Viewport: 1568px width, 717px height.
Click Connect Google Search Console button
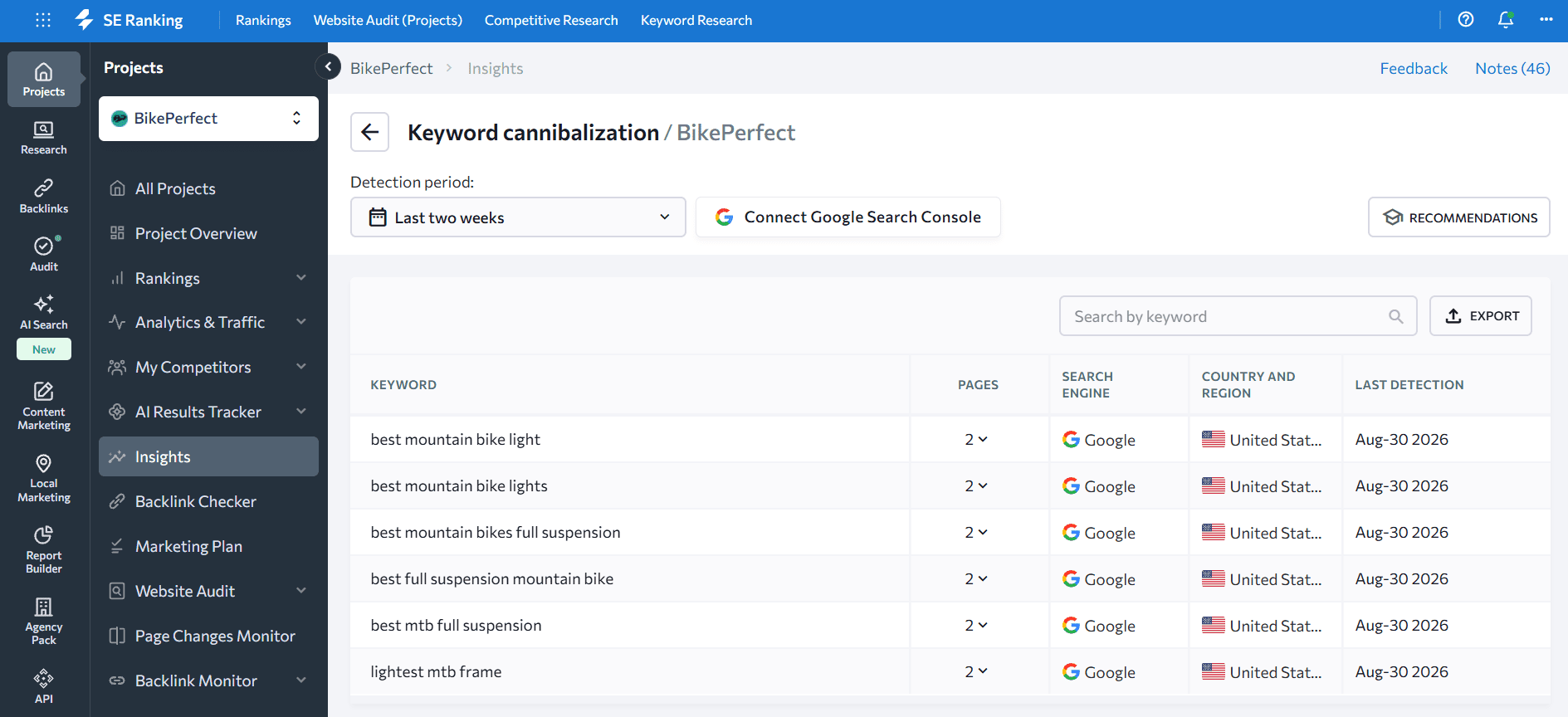[x=848, y=217]
